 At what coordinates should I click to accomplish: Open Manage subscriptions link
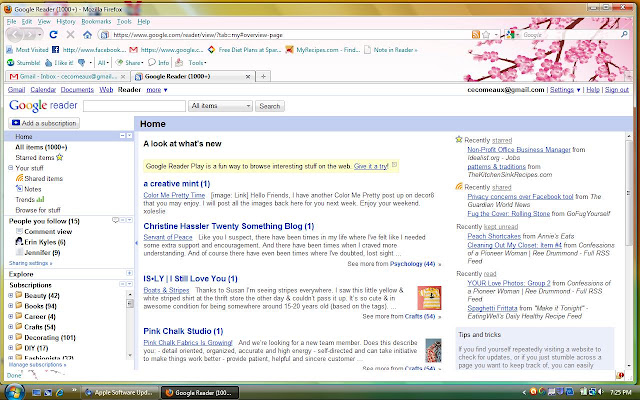pyautogui.click(x=37, y=364)
